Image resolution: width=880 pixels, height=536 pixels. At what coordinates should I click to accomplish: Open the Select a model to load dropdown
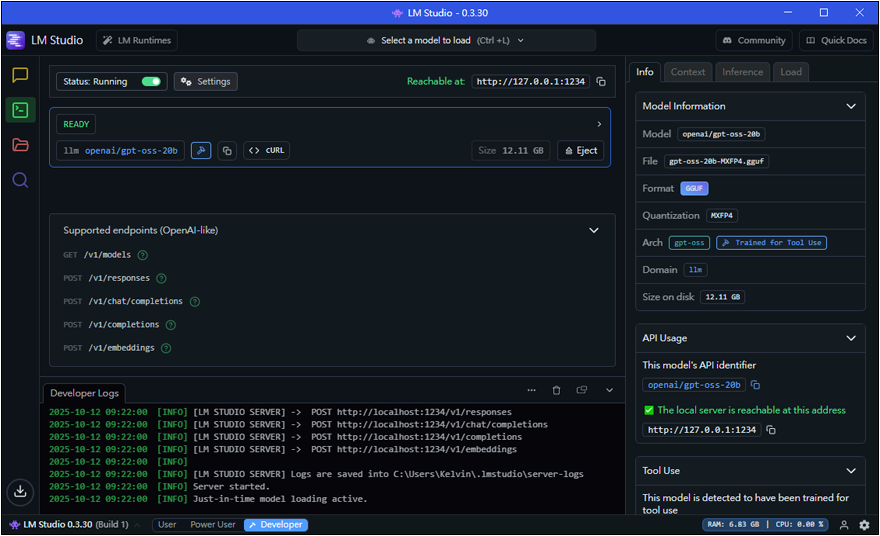[446, 40]
